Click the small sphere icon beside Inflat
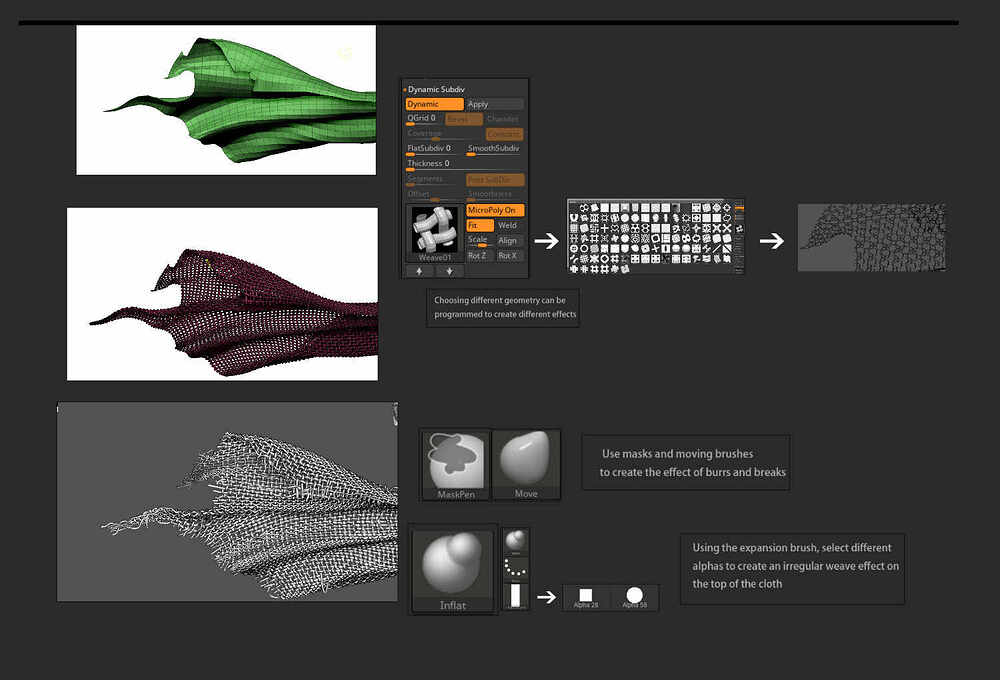 (x=515, y=541)
